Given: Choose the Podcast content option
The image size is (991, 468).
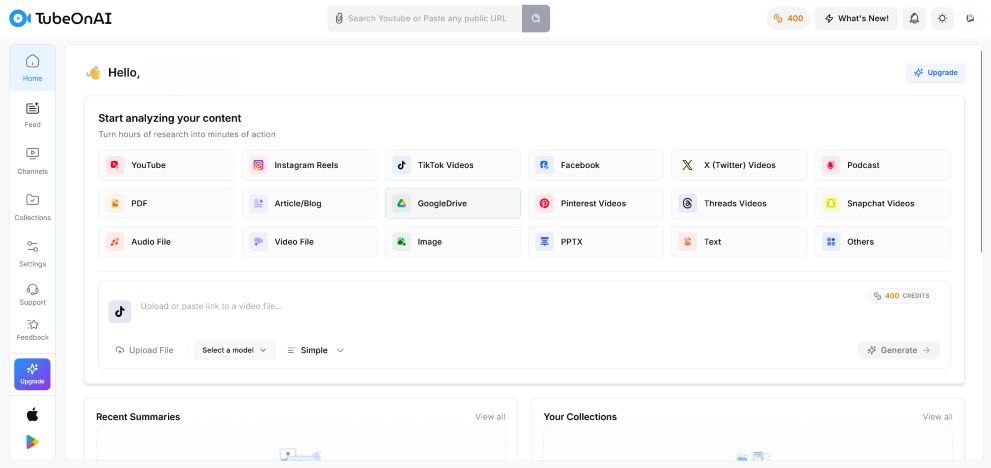Looking at the screenshot, I should click(x=882, y=165).
